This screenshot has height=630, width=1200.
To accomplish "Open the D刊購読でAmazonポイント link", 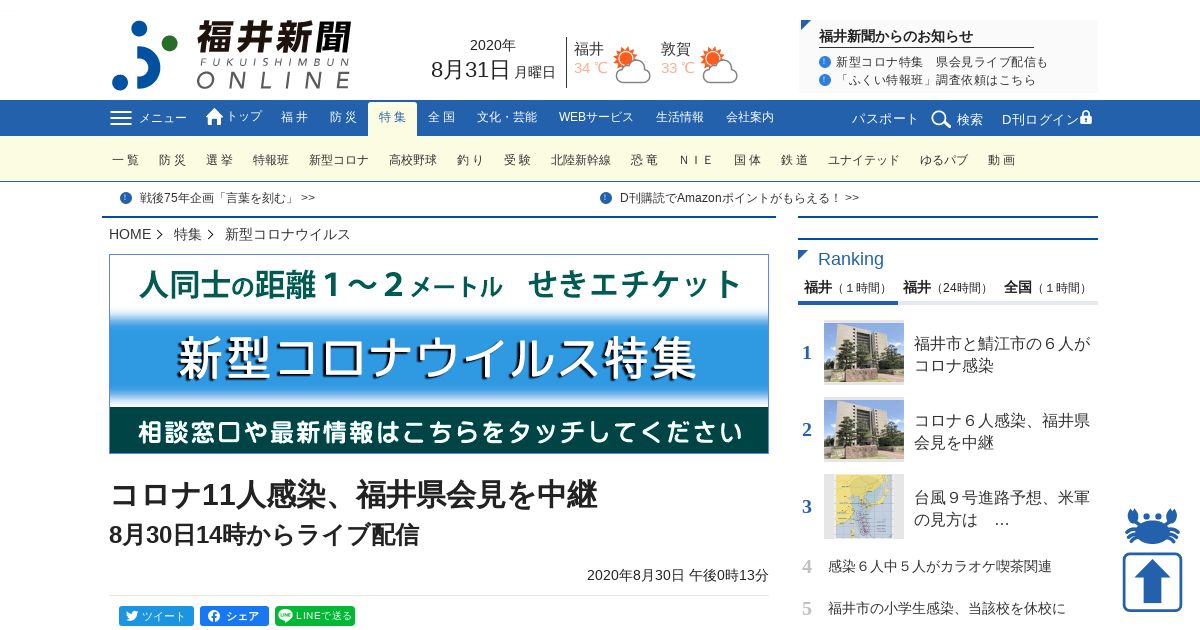I will (739, 198).
